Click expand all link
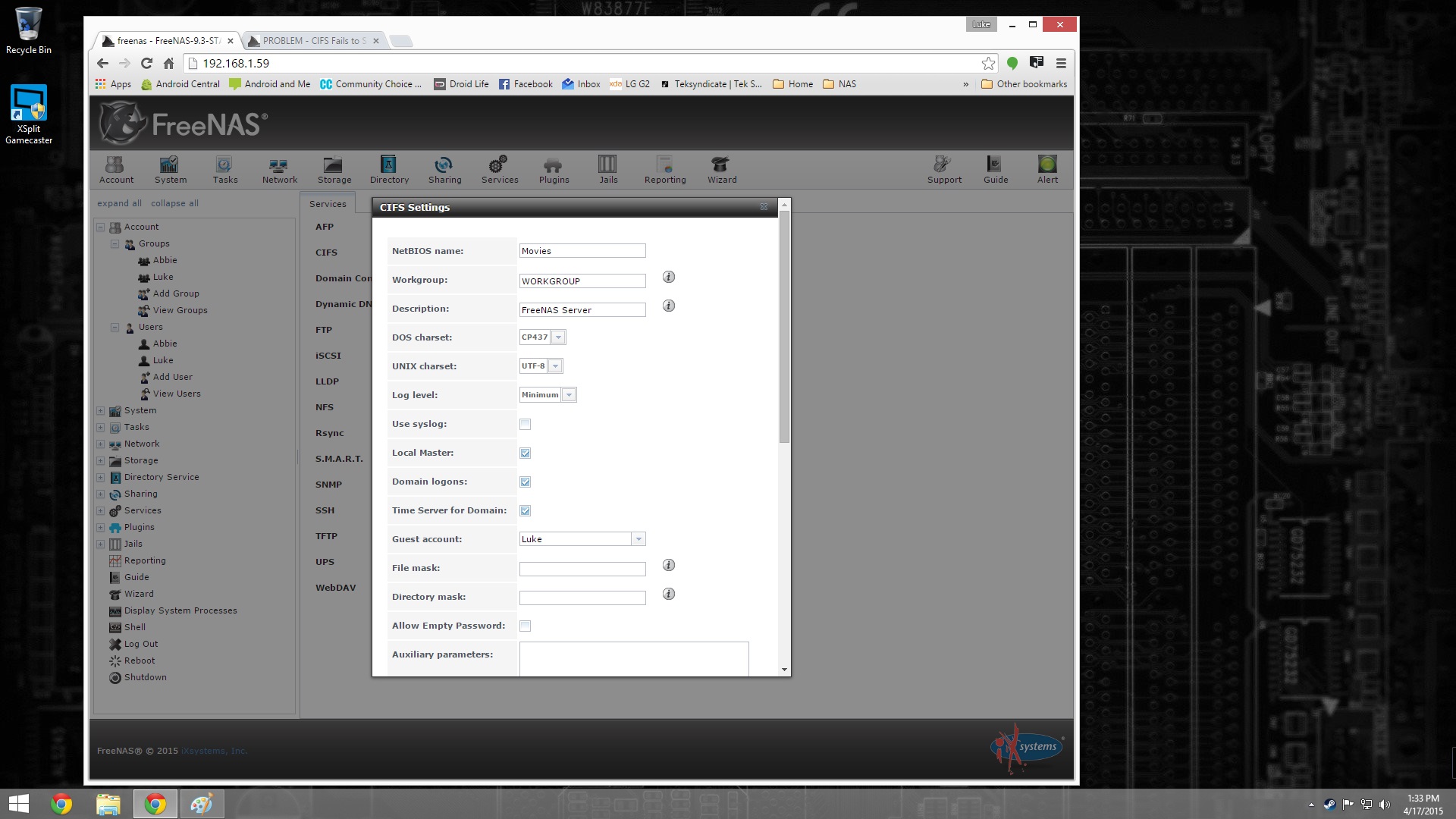This screenshot has width=1456, height=819. 119,203
